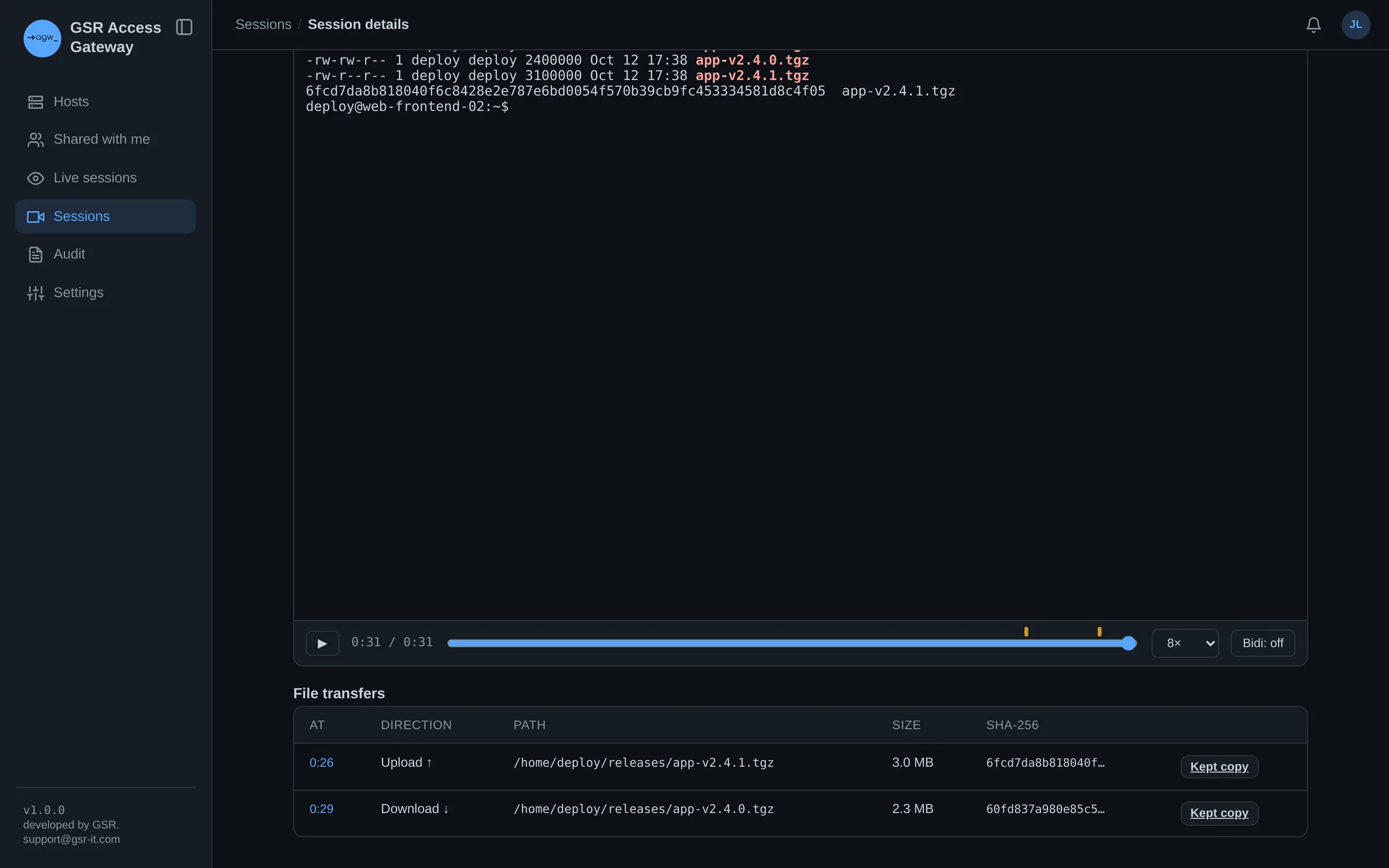This screenshot has height=868, width=1389.
Task: Click the PATH column header
Action: pos(530,725)
